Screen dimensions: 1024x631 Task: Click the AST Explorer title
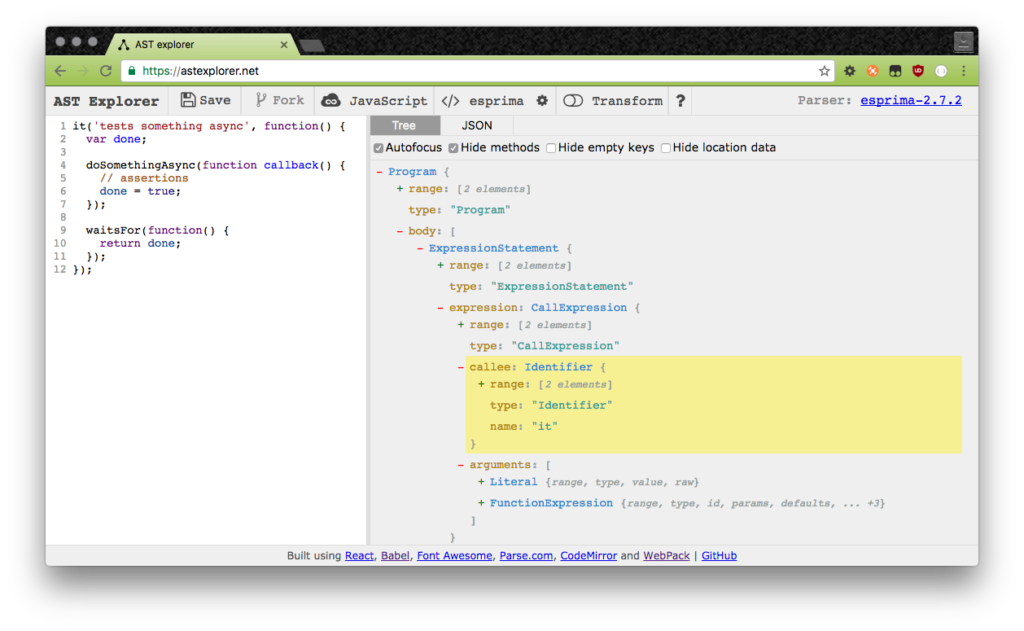(x=106, y=101)
